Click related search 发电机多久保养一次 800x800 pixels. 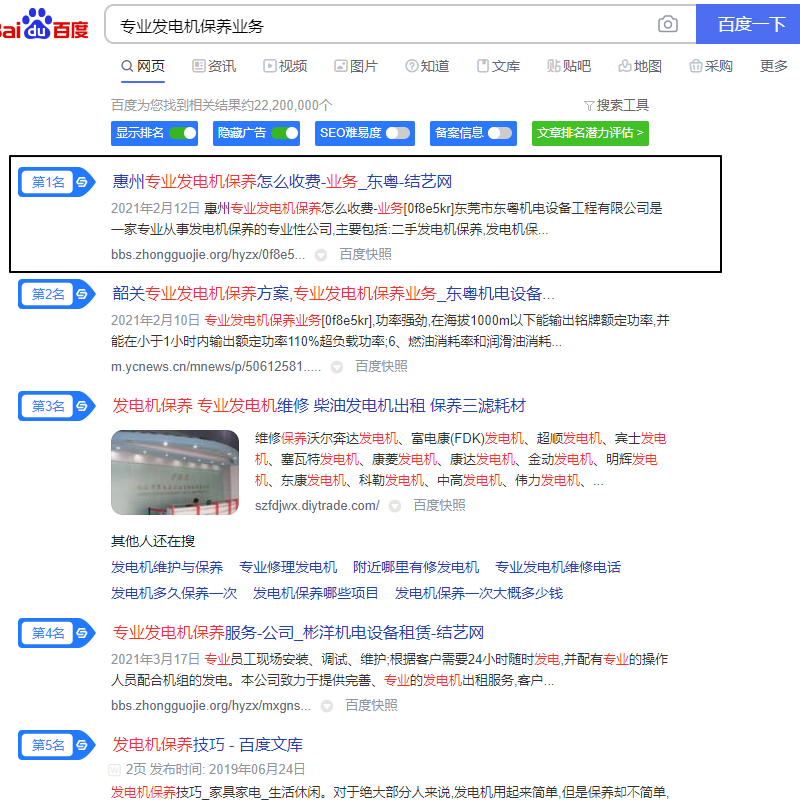(174, 593)
